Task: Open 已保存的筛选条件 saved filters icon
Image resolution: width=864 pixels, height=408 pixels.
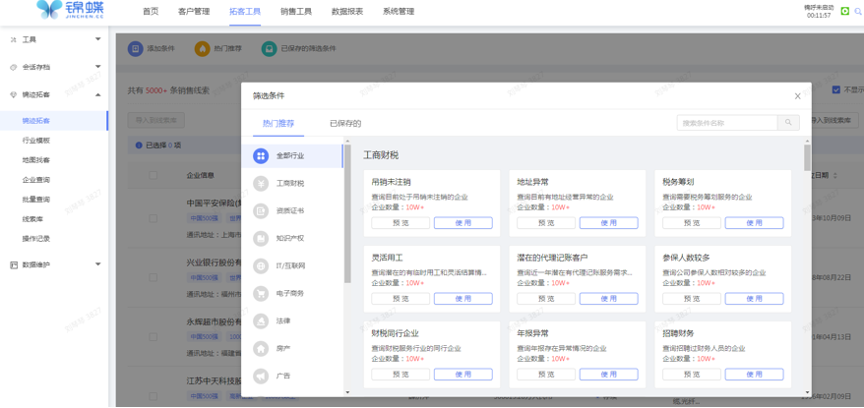Action: click(269, 49)
